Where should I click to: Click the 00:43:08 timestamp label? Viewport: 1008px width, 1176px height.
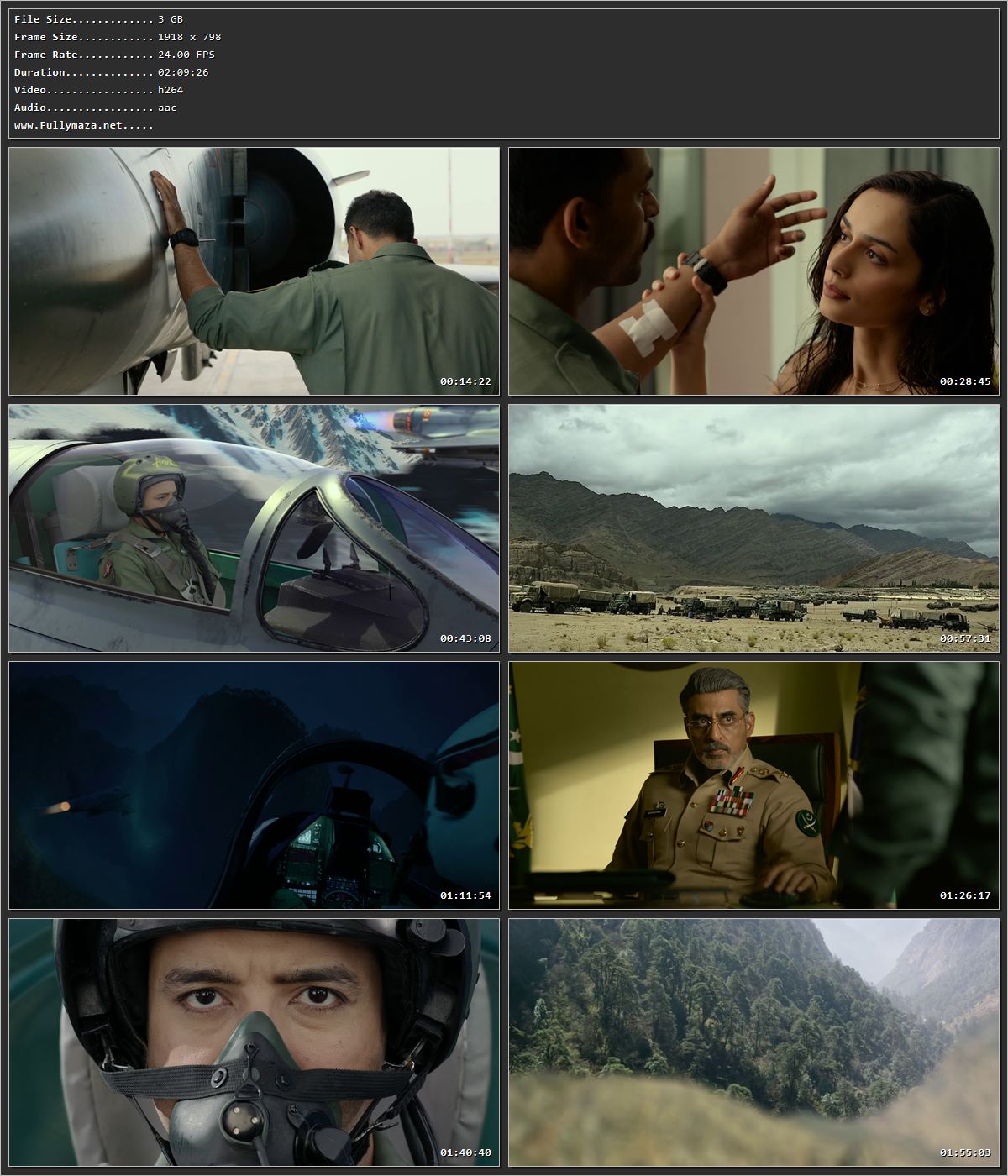click(x=465, y=638)
